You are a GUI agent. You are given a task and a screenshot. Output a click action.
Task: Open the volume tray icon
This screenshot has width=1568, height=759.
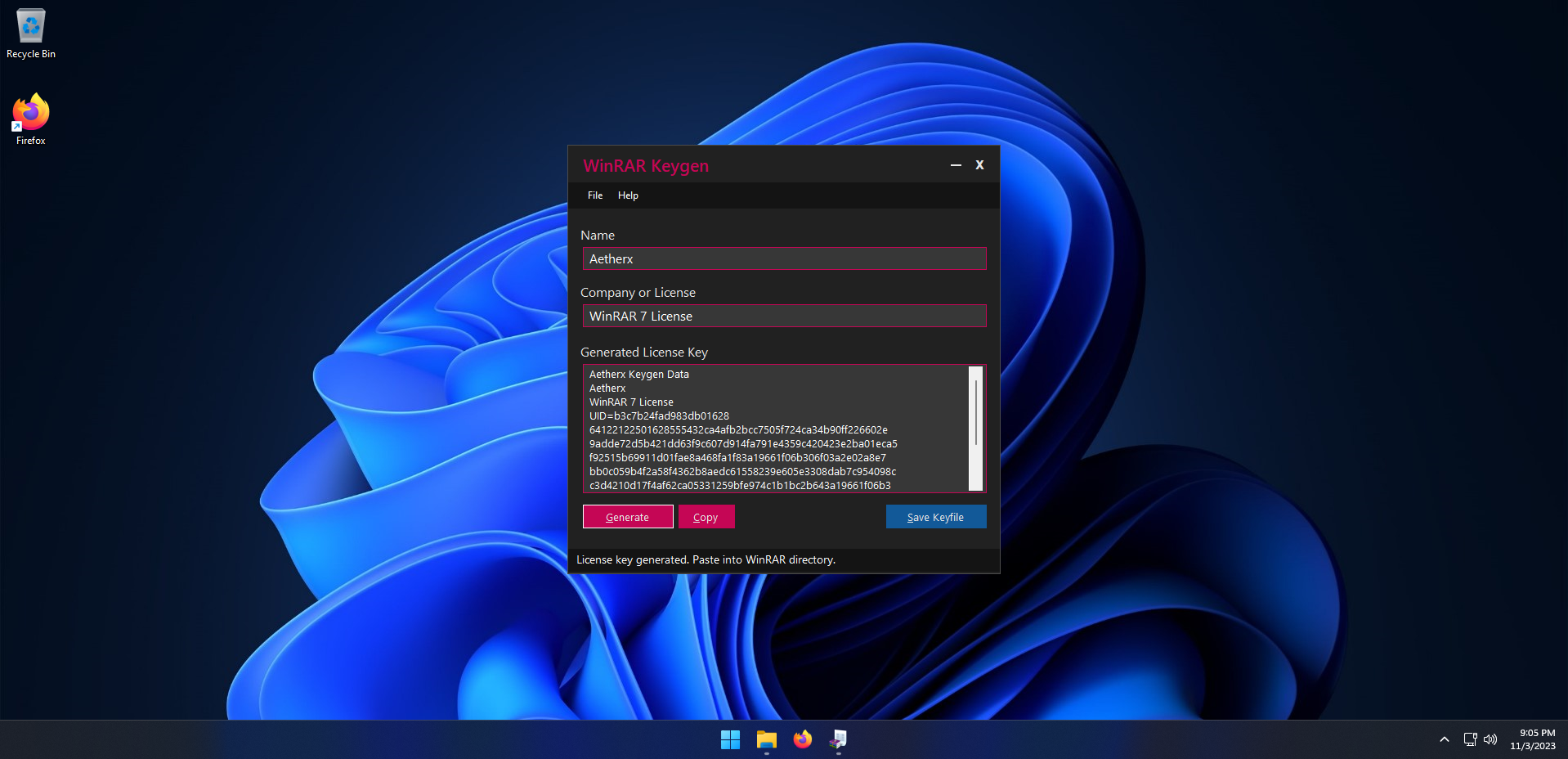coord(1490,739)
